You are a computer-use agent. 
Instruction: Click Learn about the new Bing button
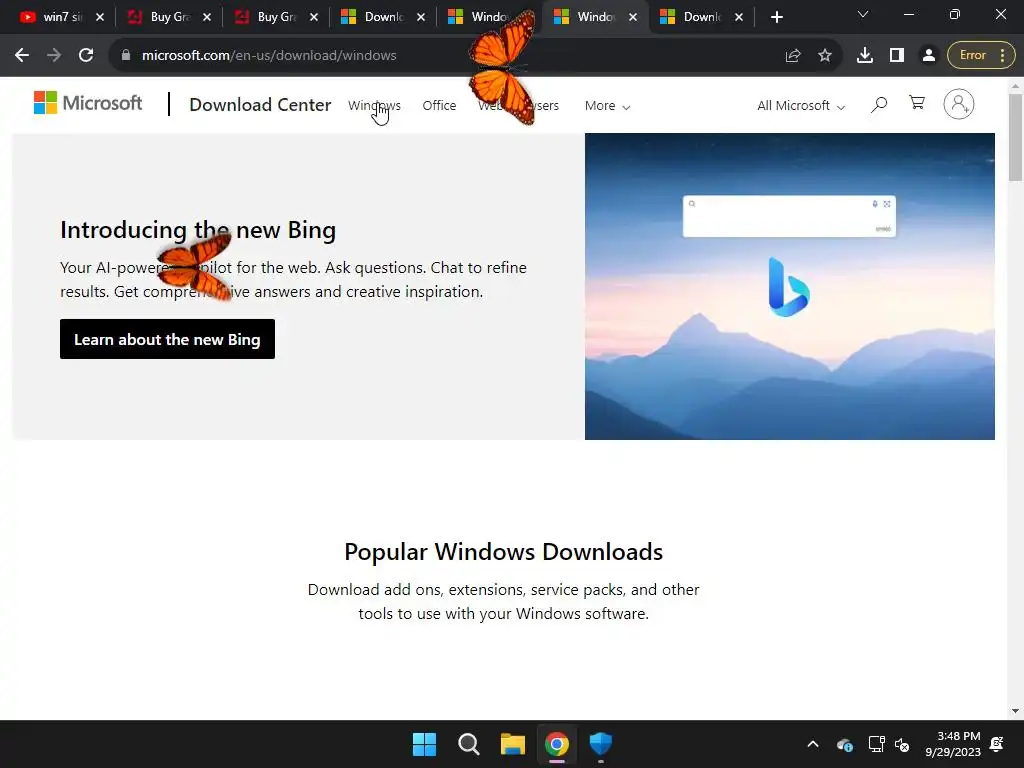click(x=167, y=339)
